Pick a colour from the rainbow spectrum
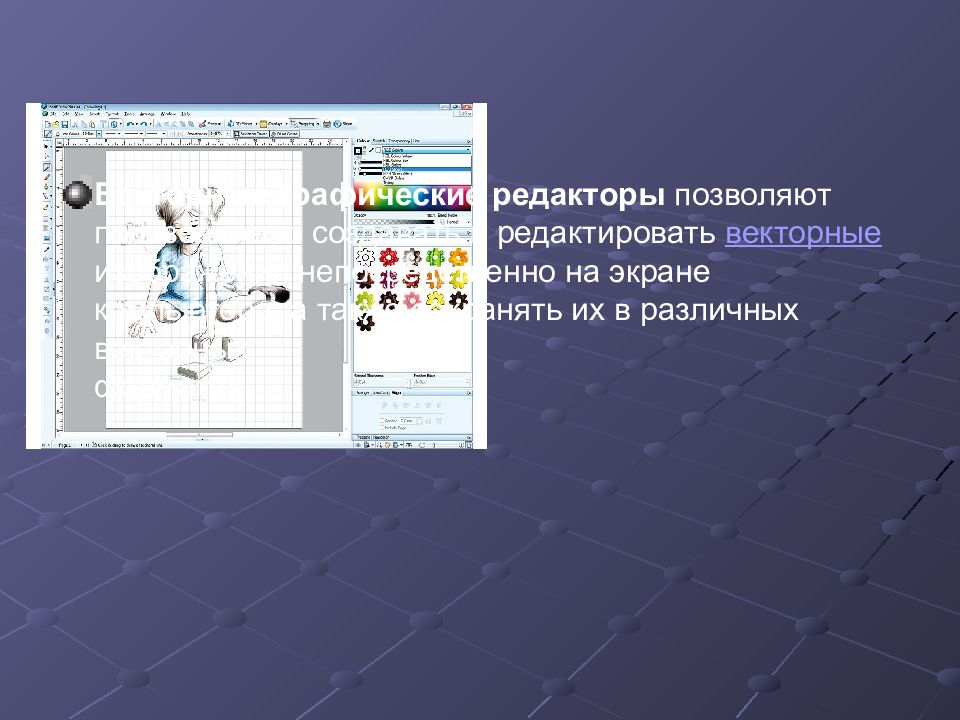Viewport: 960px width, 720px height. 412,198
